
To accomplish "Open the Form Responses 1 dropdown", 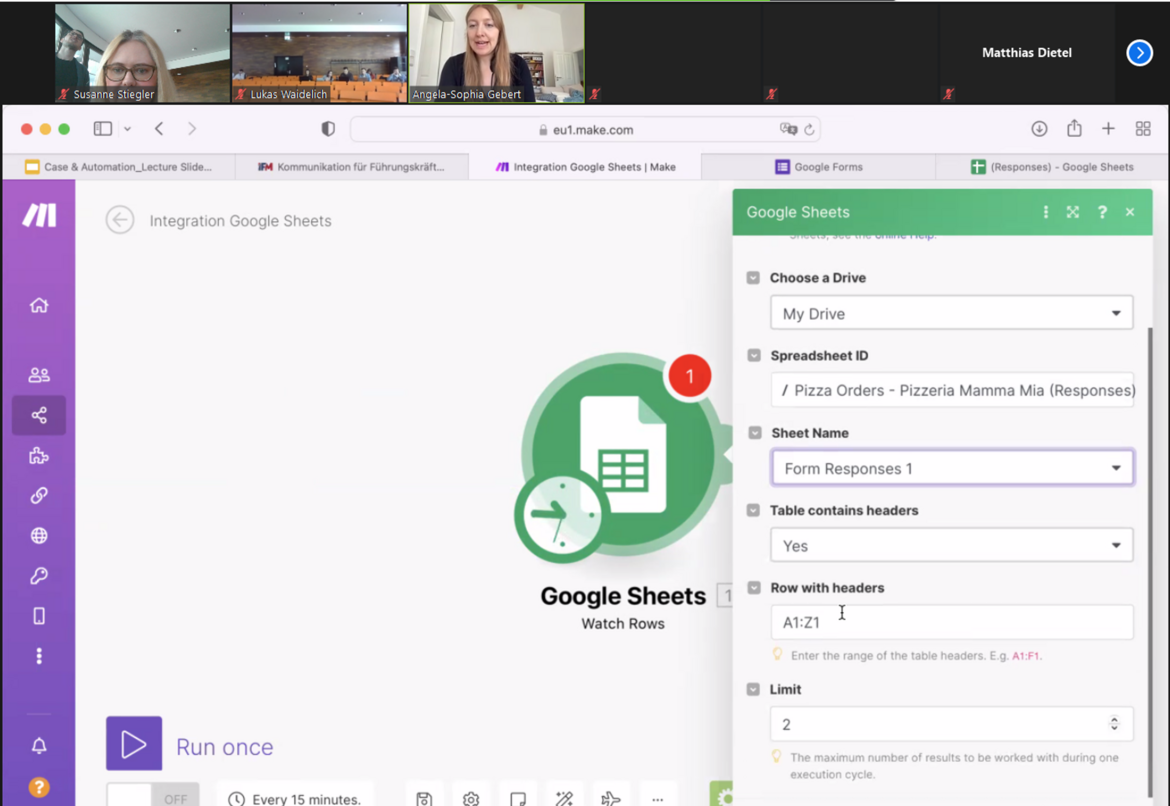I will [x=951, y=468].
